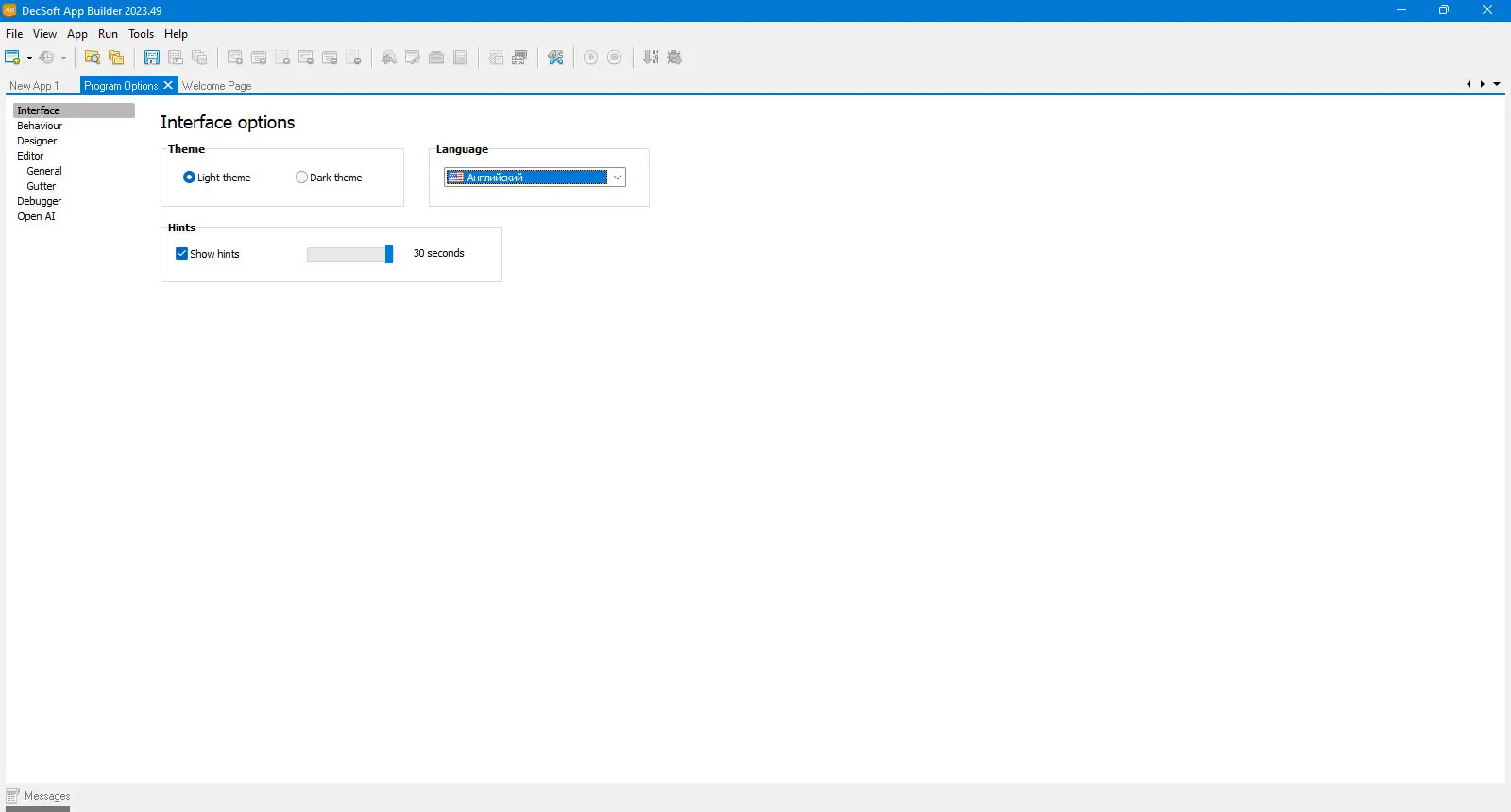Select Interface in the options list
This screenshot has width=1511, height=812.
coord(74,110)
